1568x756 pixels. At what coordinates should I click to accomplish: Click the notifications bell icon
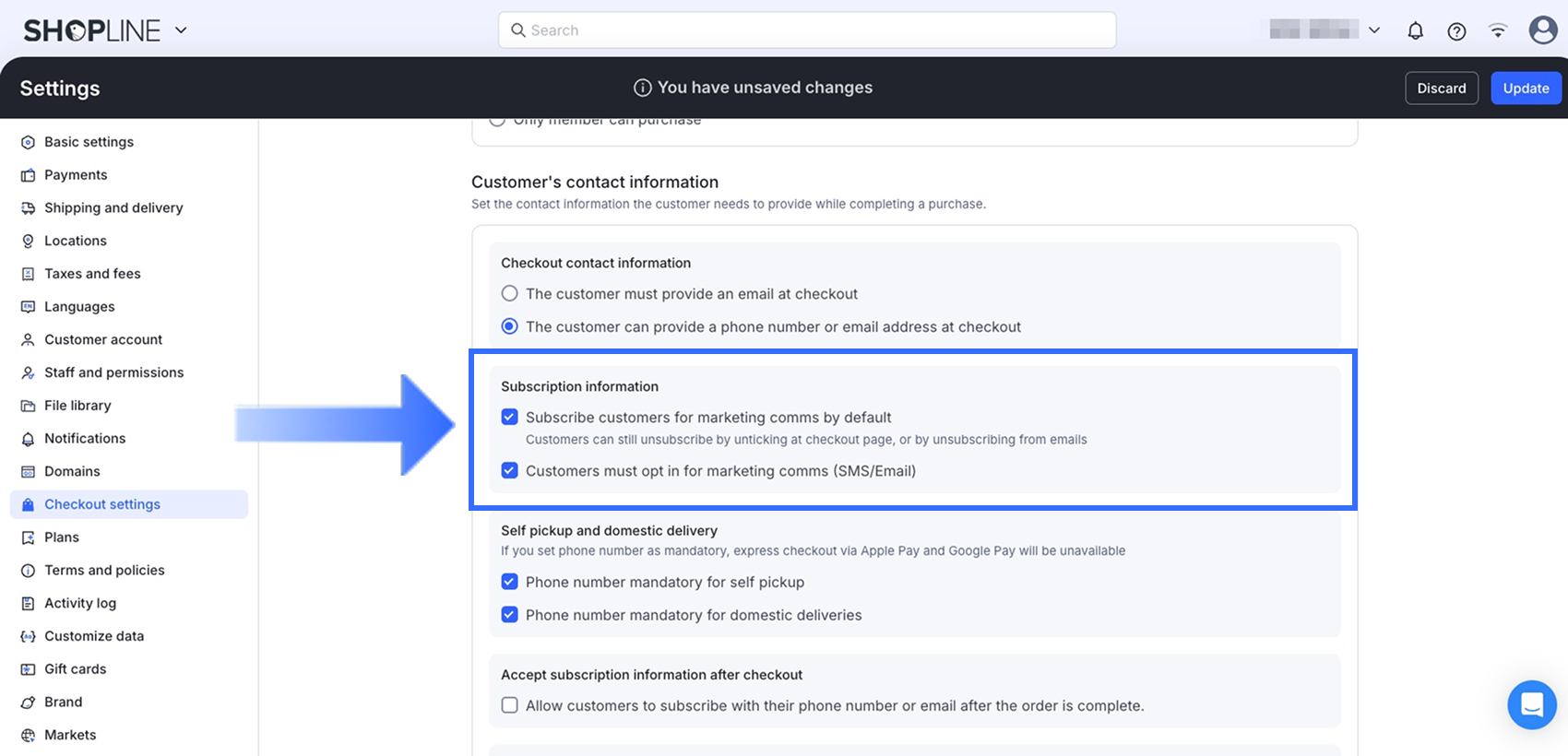point(1415,31)
